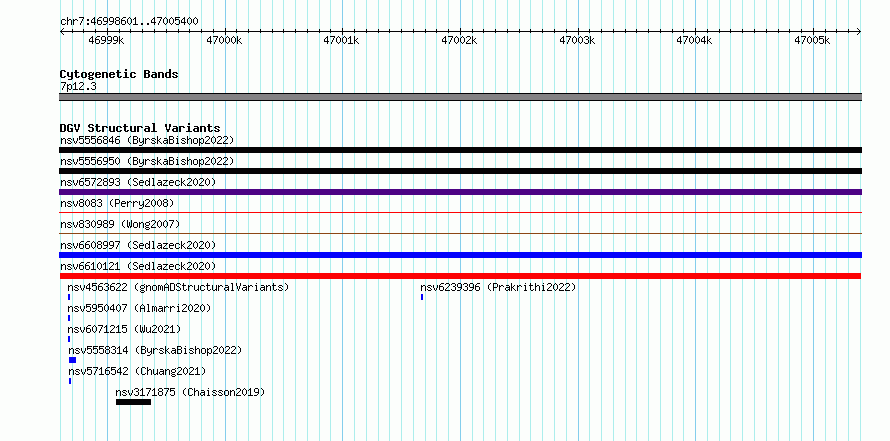Screen dimensions: 890x441
Task: Click the nsv5556846 (ByrskaBishop2022) label
Action: click(147, 140)
